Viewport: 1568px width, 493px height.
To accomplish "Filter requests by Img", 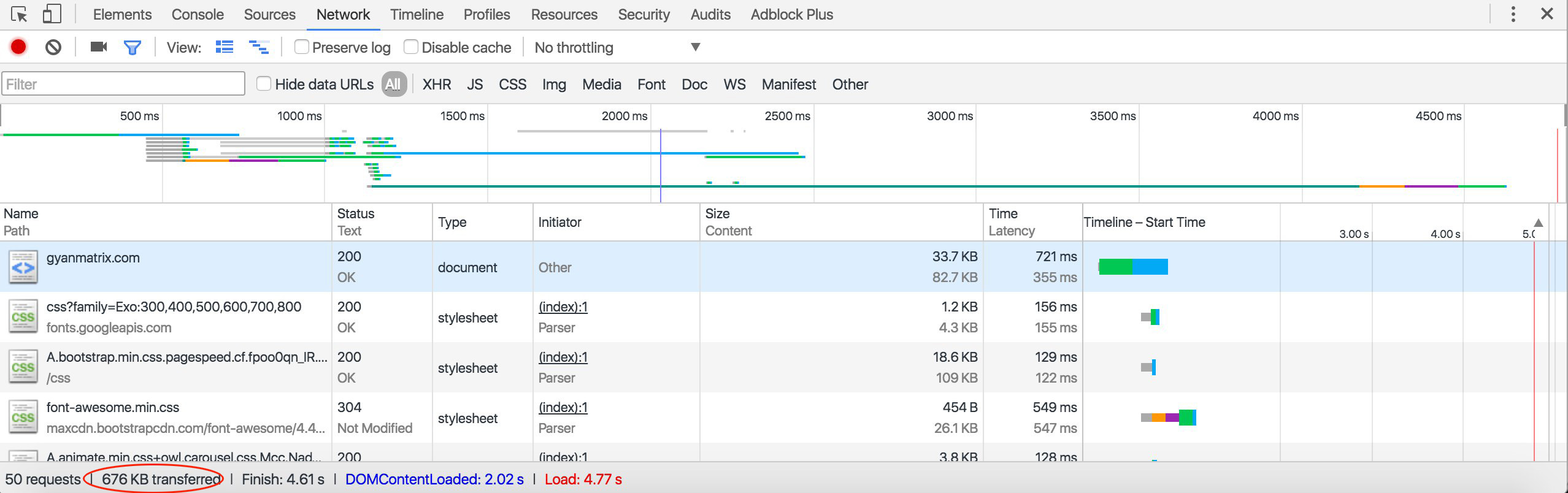I will click(554, 84).
